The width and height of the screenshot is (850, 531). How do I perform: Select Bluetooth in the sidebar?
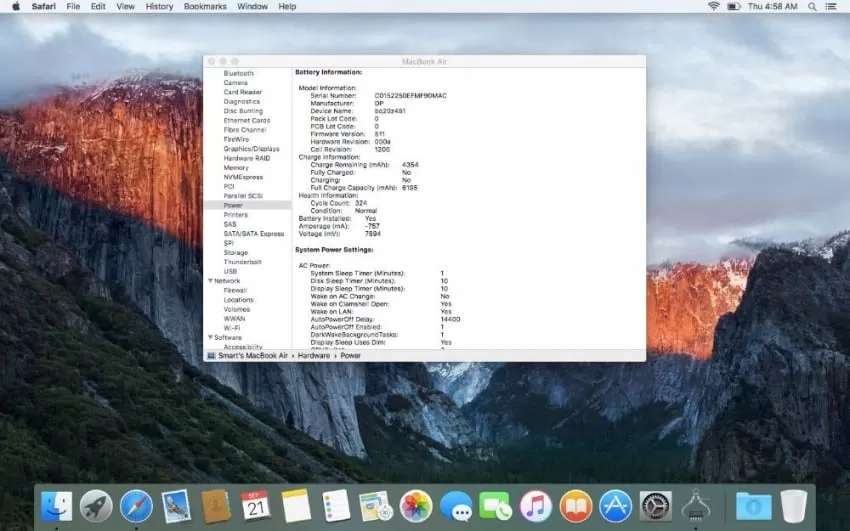tap(239, 73)
